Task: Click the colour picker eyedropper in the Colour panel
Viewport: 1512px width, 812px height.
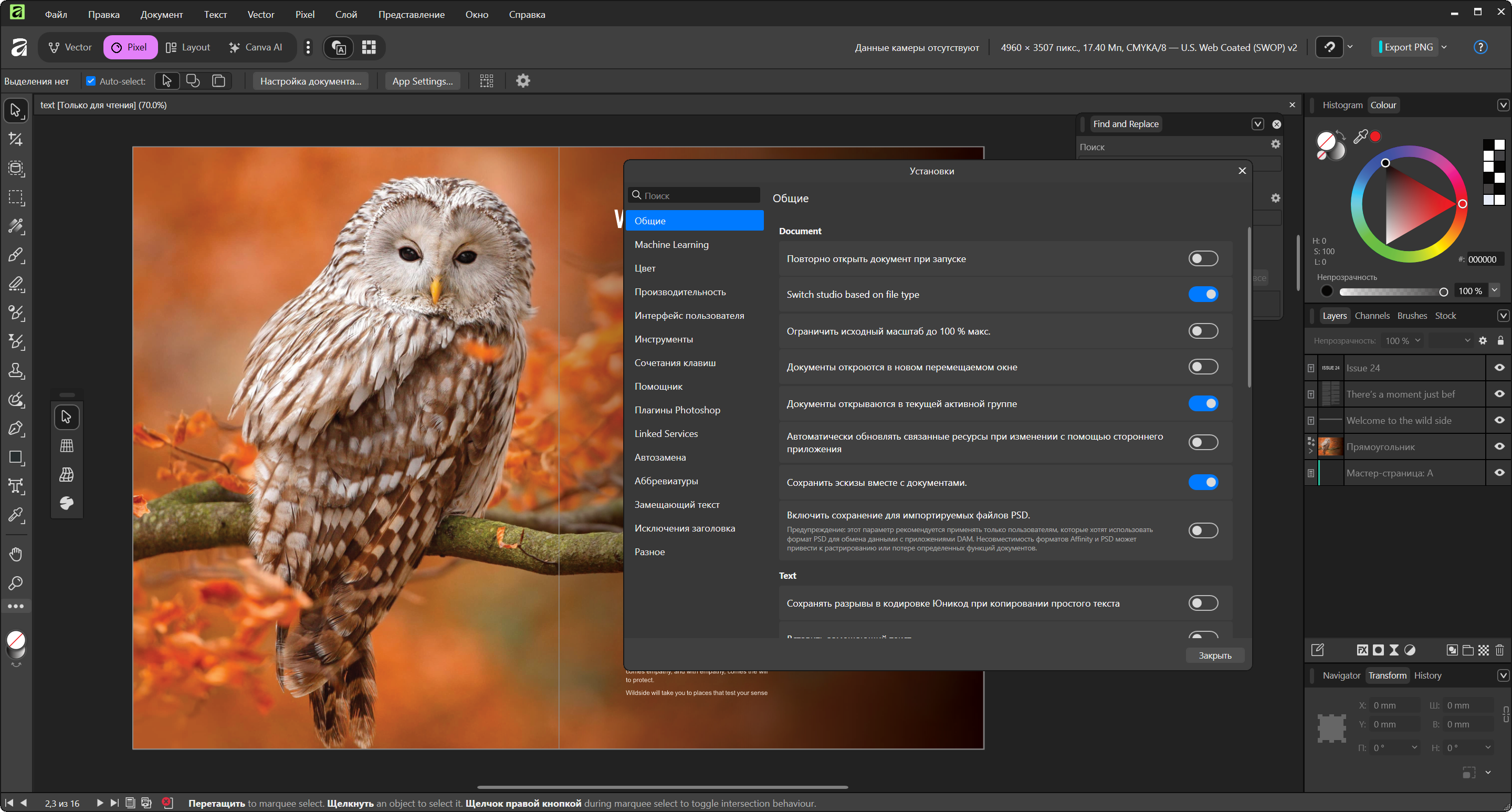Action: click(1360, 136)
